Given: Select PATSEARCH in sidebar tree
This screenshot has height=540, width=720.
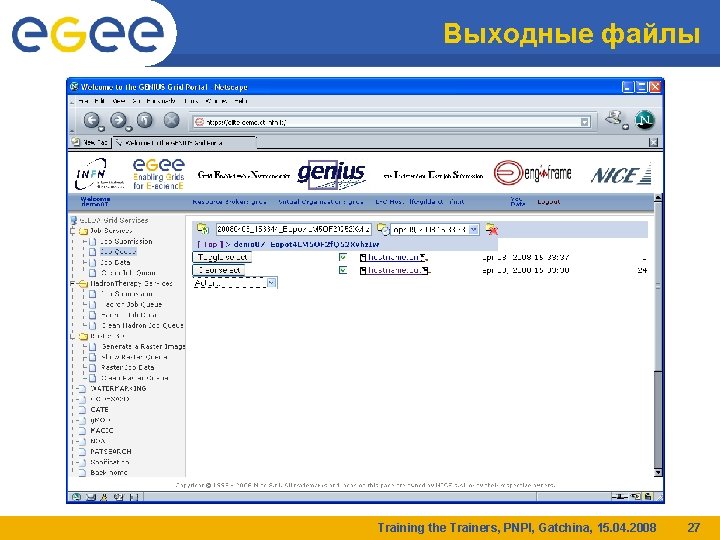Looking at the screenshot, I should pos(111,452).
